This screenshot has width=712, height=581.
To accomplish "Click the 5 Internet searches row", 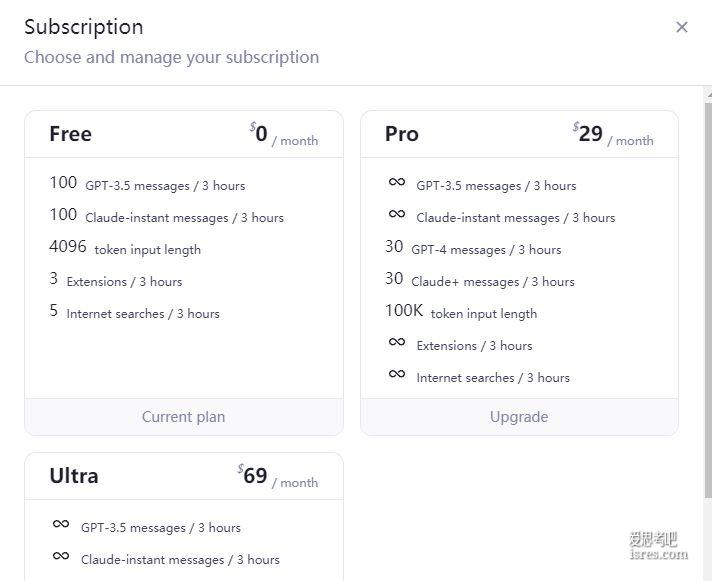I will (x=134, y=311).
